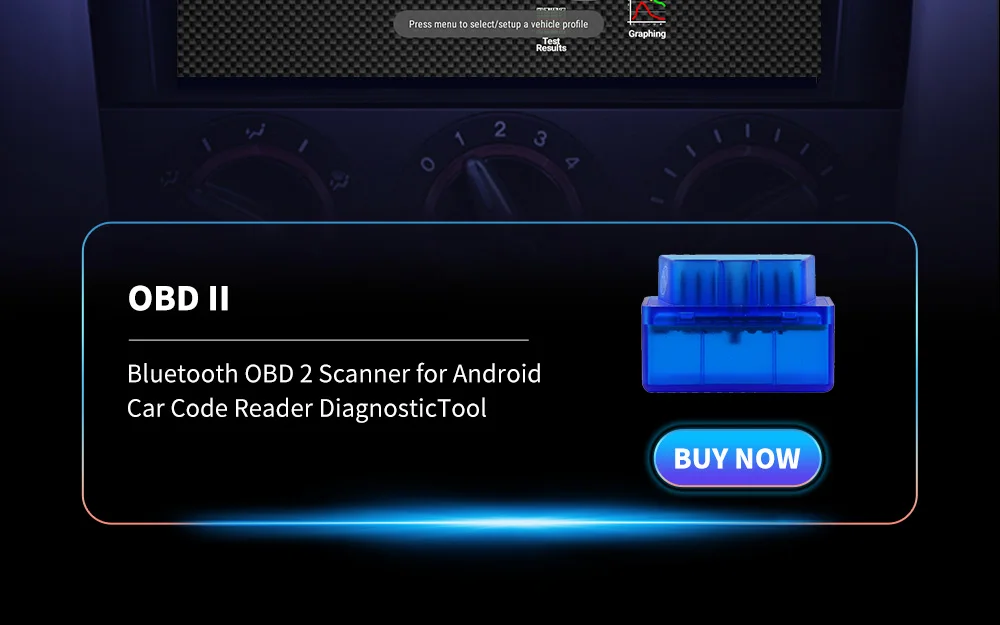Click the carbon fiber app screen background
Image resolution: width=1000 pixels, height=625 pixels.
(x=287, y=38)
